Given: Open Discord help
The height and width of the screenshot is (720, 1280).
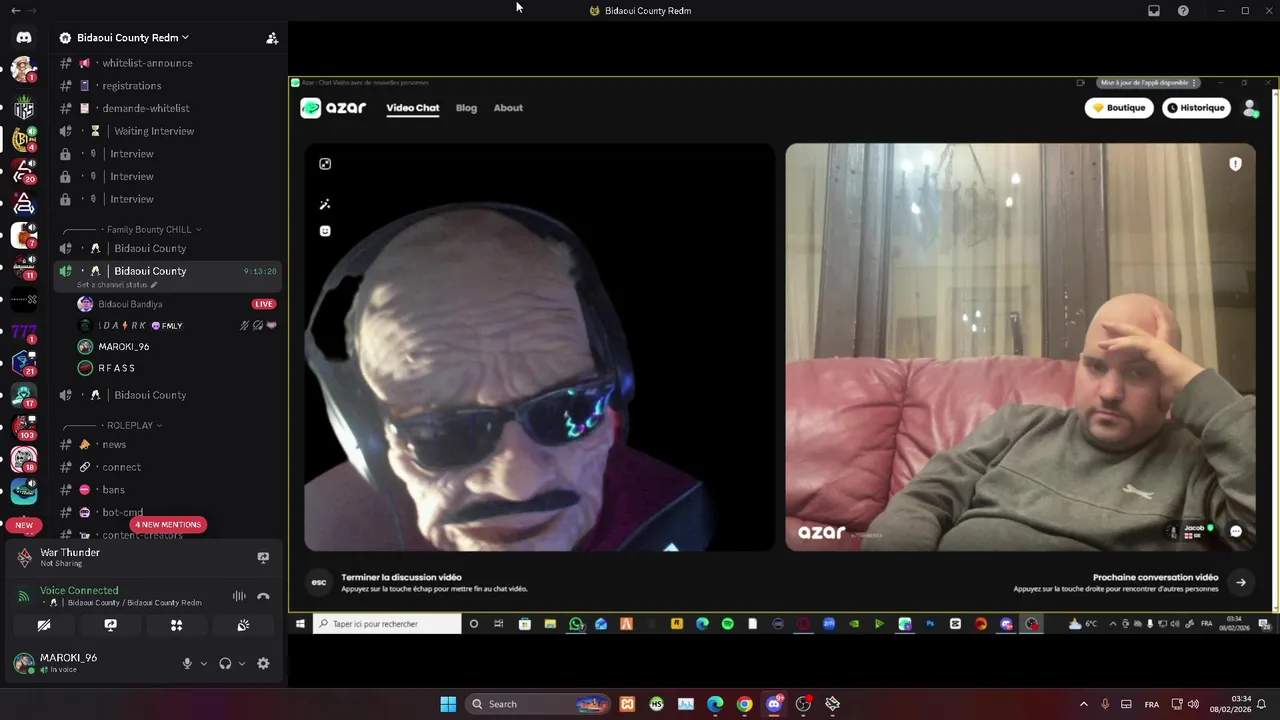Looking at the screenshot, I should point(1183,11).
